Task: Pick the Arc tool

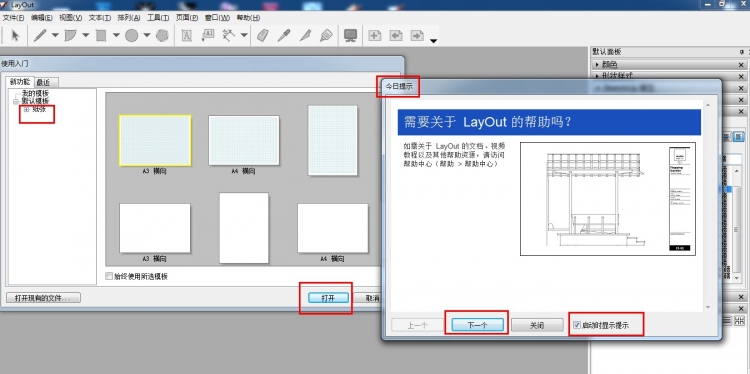Action: (71, 35)
